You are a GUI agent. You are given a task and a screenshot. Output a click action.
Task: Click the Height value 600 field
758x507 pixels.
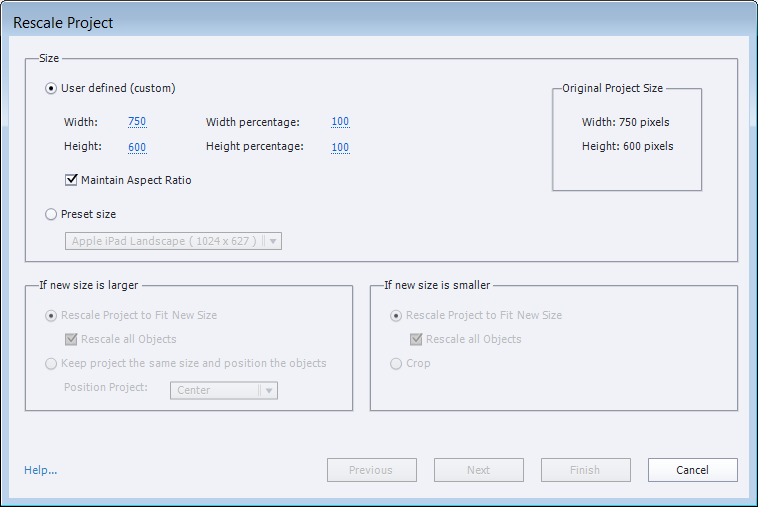[137, 147]
